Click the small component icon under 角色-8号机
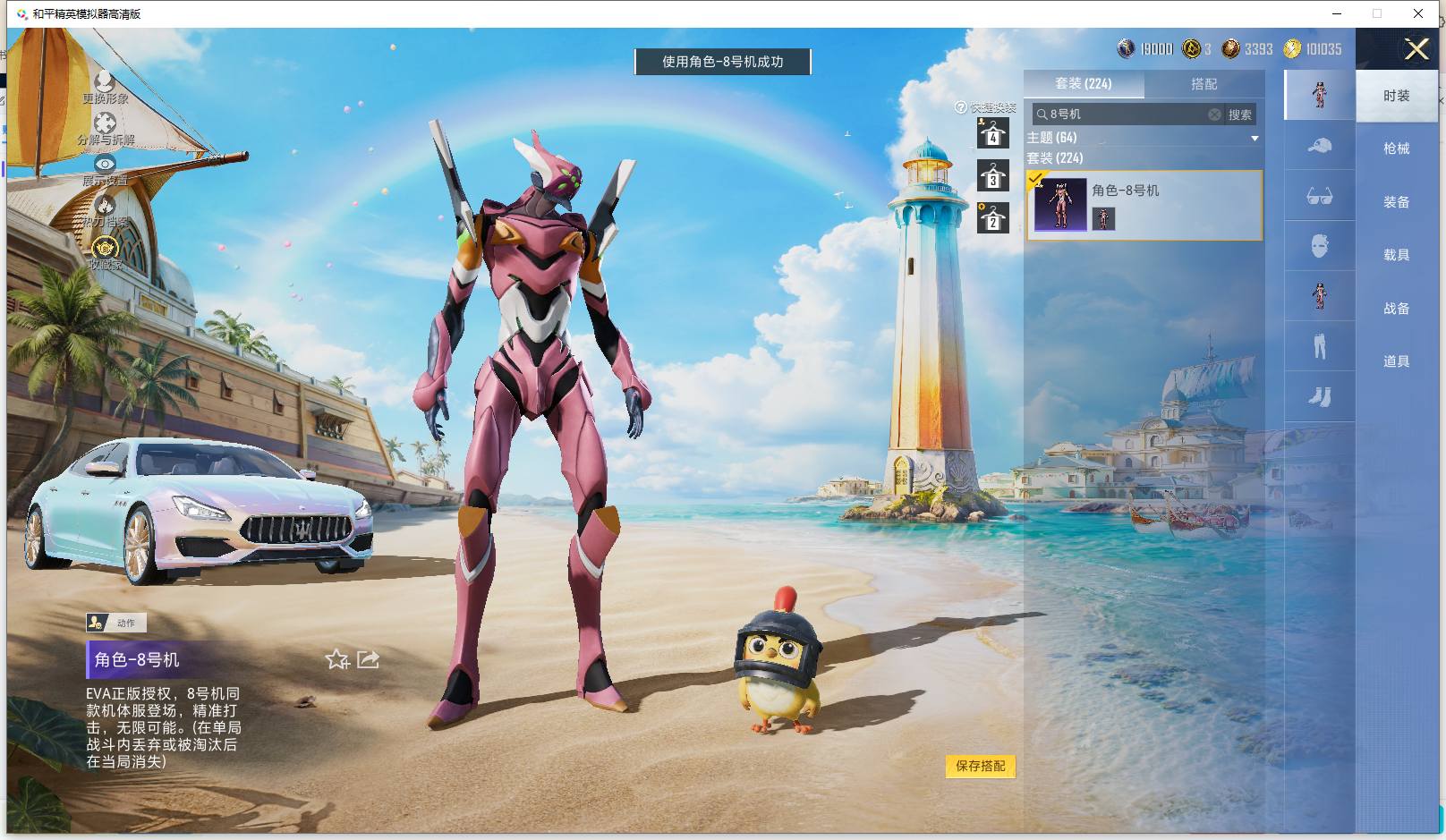Image resolution: width=1446 pixels, height=840 pixels. click(1103, 218)
